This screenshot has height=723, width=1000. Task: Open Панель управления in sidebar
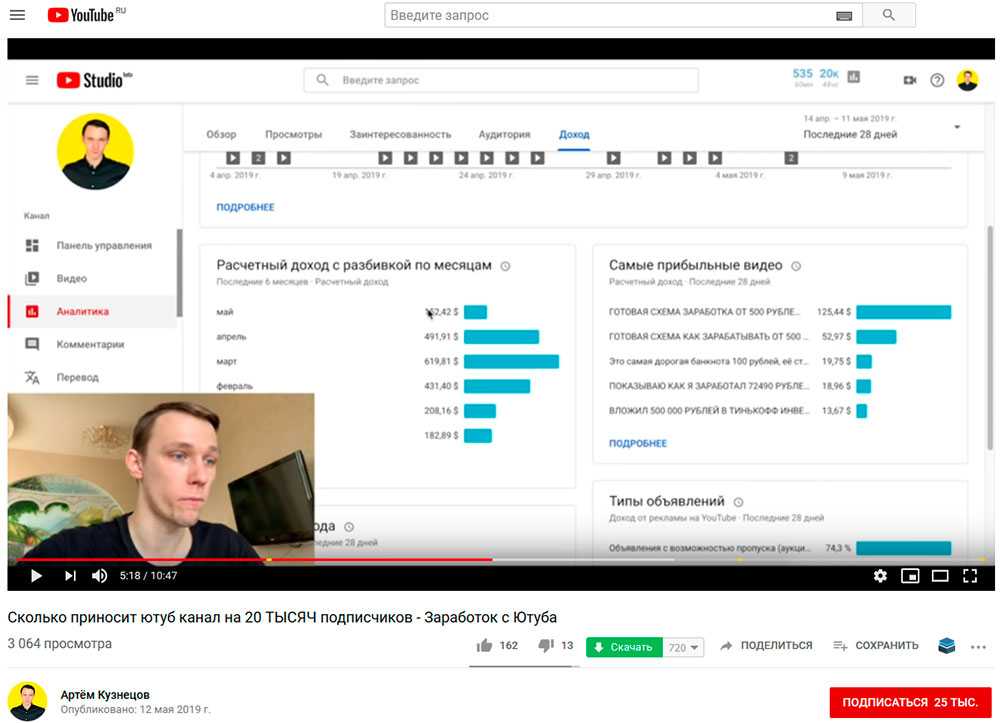92,245
